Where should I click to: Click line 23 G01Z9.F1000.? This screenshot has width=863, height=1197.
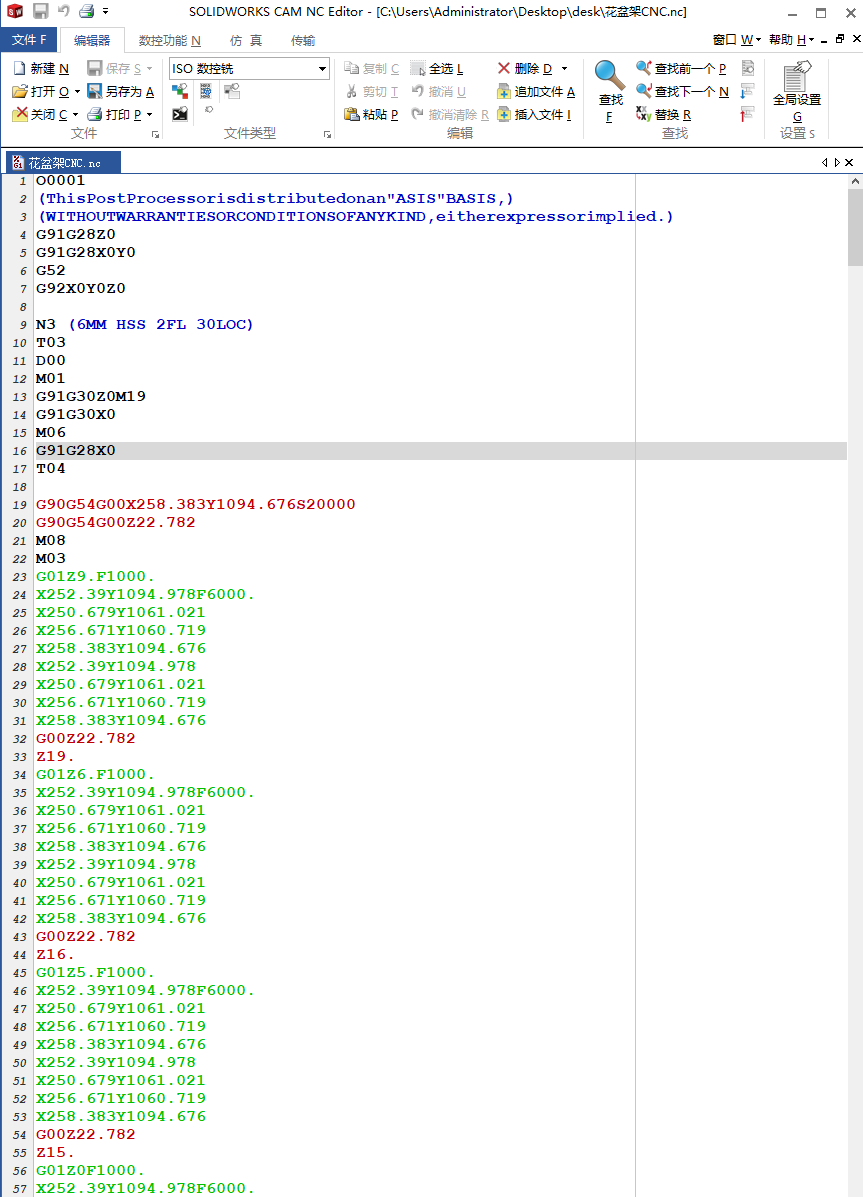95,576
